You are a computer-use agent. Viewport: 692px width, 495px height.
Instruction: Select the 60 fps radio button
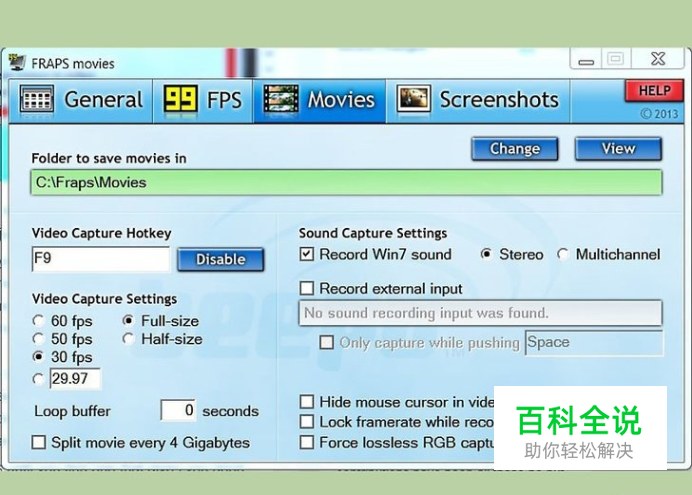click(38, 321)
